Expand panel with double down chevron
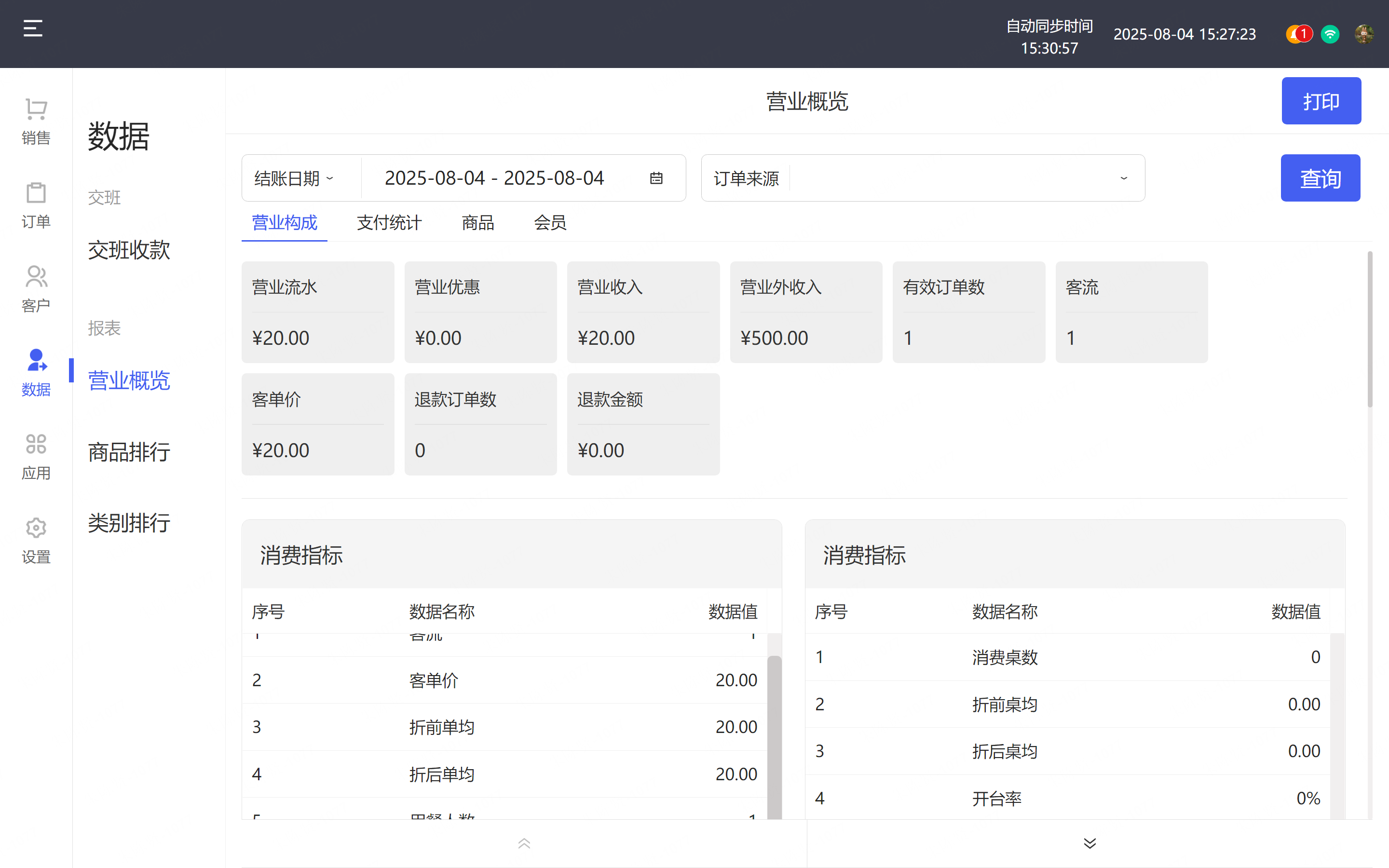Screen dimensions: 1389x868 tap(1089, 843)
